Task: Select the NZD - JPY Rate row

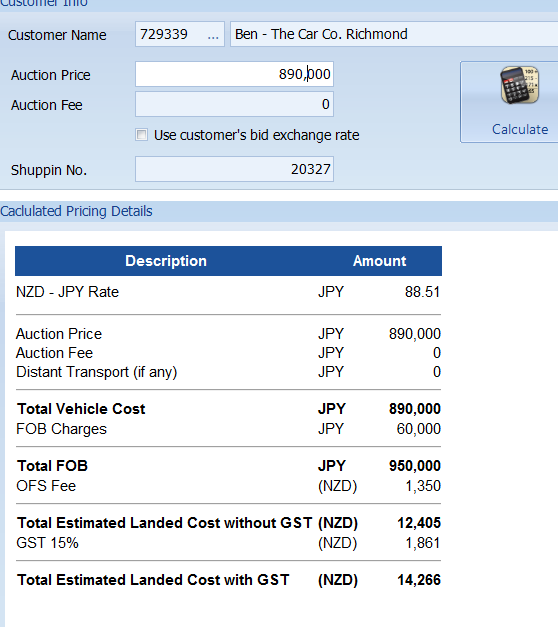Action: tap(228, 292)
